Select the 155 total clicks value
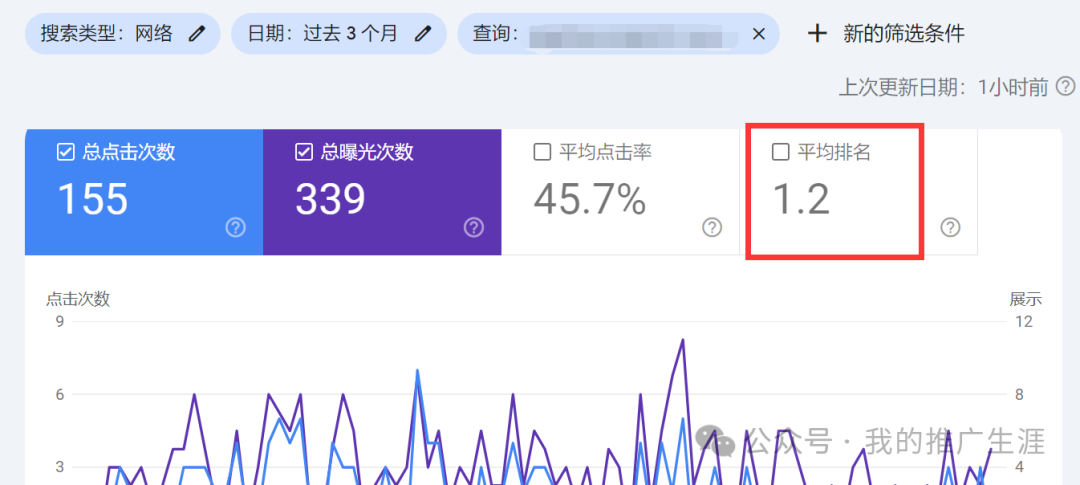1080x485 pixels. [x=93, y=200]
